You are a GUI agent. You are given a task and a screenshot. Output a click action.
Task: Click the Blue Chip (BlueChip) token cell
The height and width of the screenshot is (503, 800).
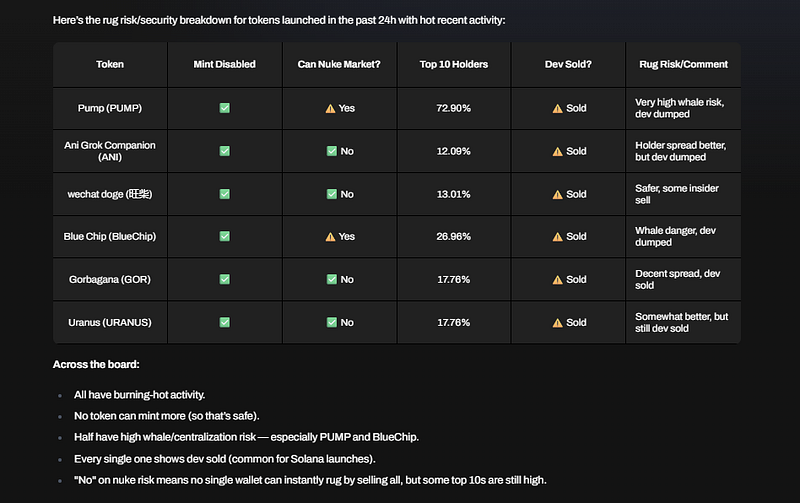click(x=110, y=237)
